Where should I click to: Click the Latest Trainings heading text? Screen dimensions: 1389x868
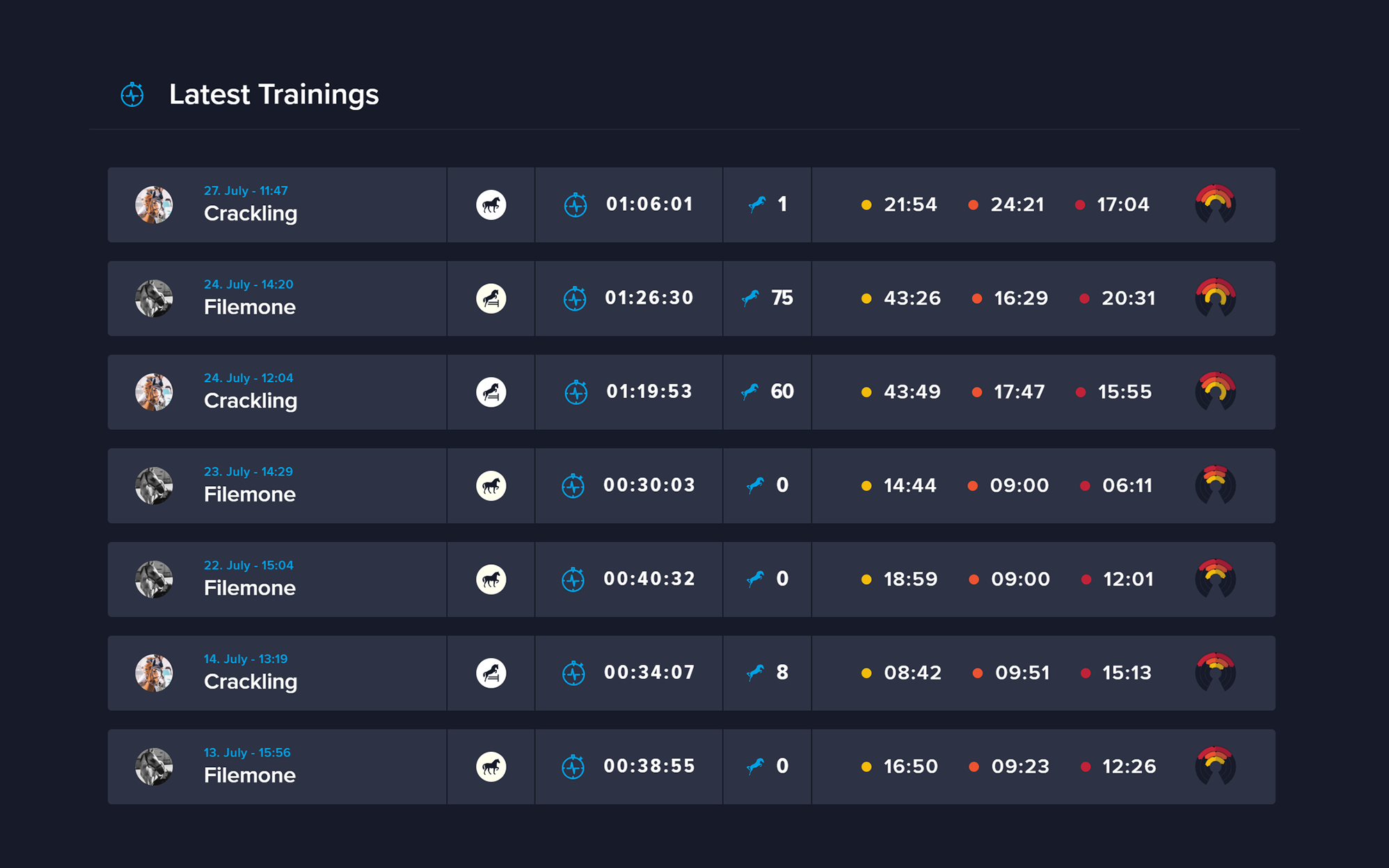(x=273, y=95)
